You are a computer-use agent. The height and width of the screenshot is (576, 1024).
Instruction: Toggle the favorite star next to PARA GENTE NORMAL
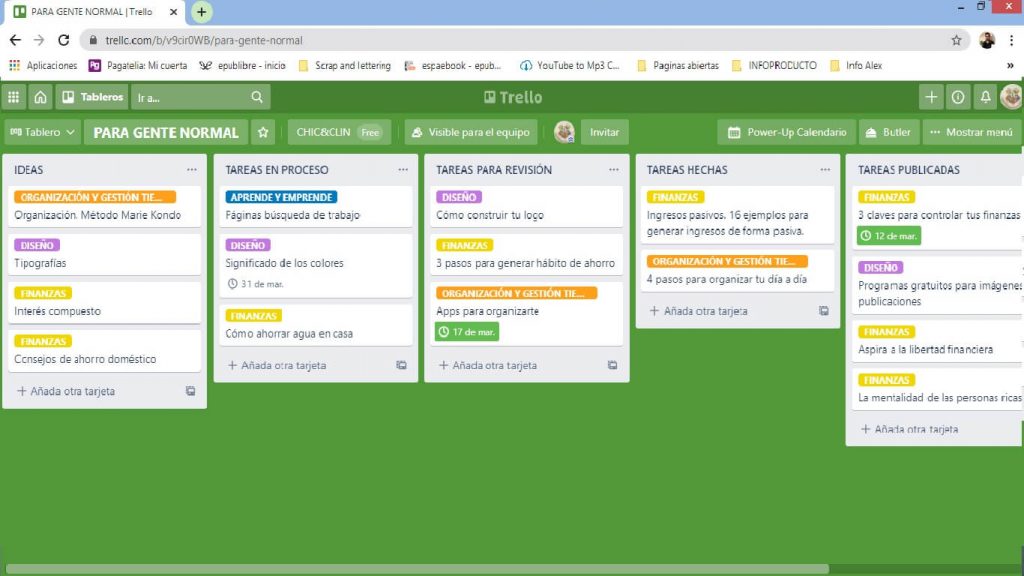(x=262, y=131)
